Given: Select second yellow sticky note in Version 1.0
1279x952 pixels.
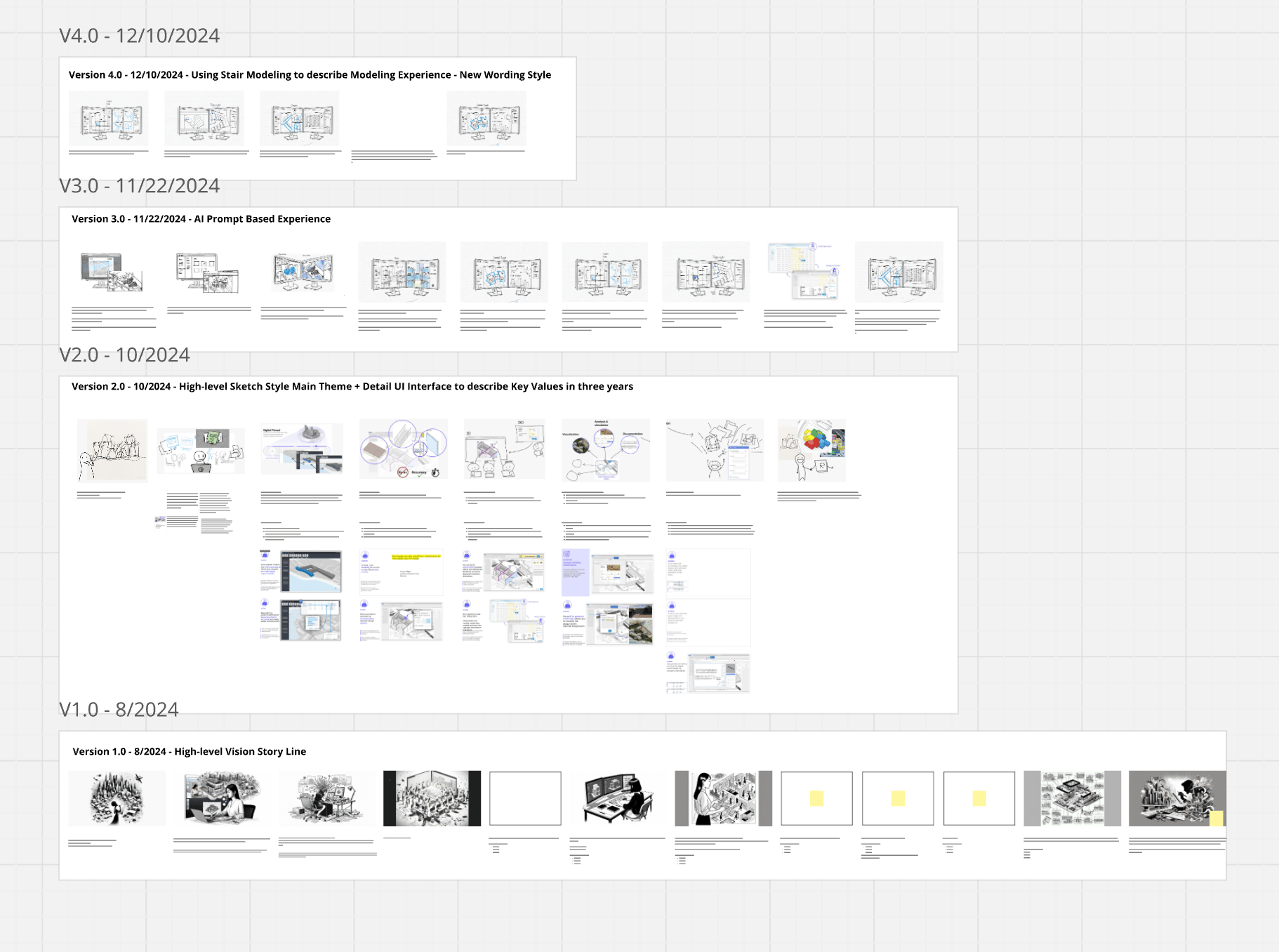Looking at the screenshot, I should tap(898, 799).
